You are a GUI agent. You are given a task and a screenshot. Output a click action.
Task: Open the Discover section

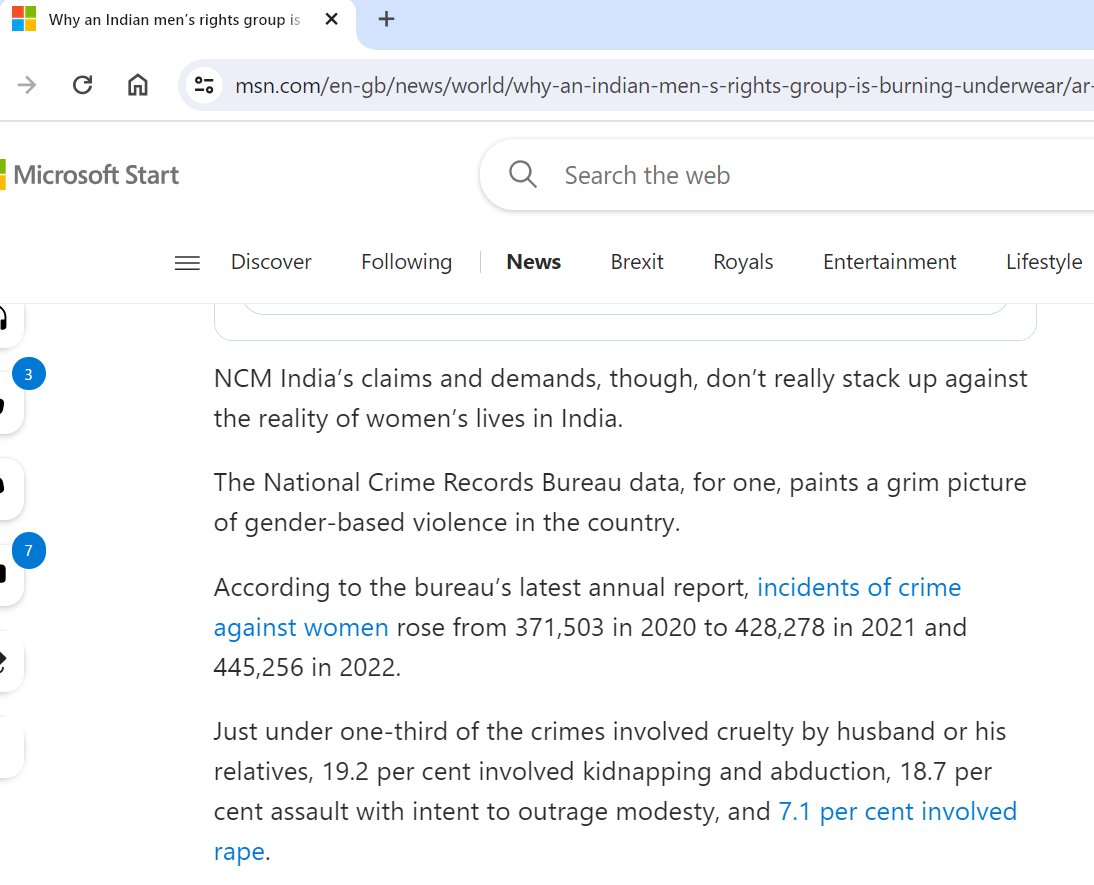coord(271,262)
